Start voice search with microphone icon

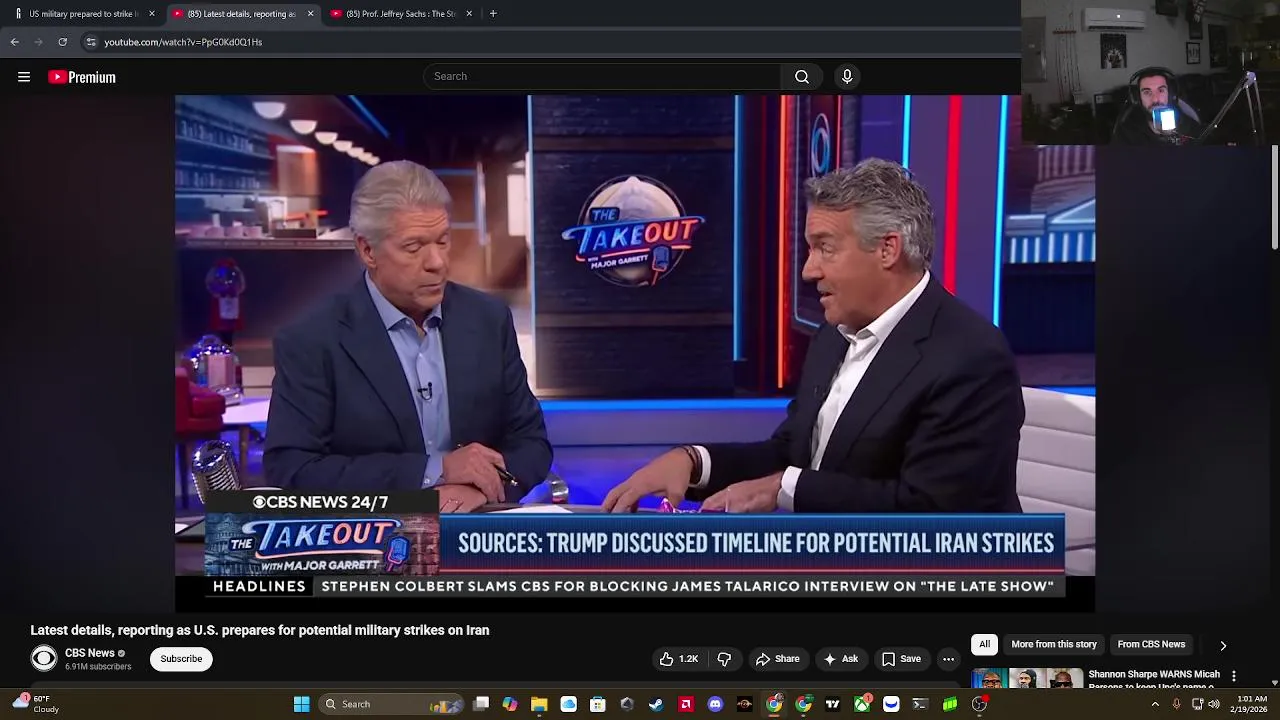[x=847, y=76]
